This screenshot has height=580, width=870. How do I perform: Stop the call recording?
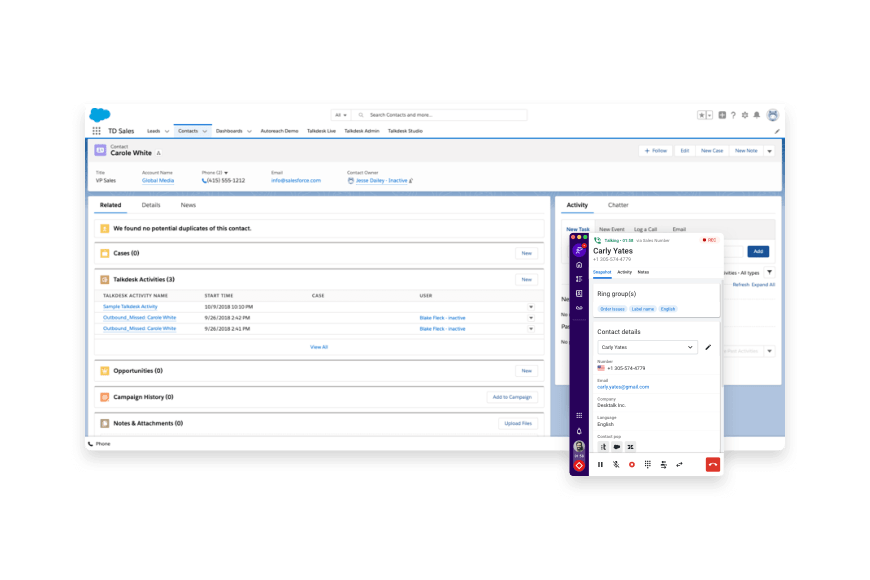coord(632,464)
